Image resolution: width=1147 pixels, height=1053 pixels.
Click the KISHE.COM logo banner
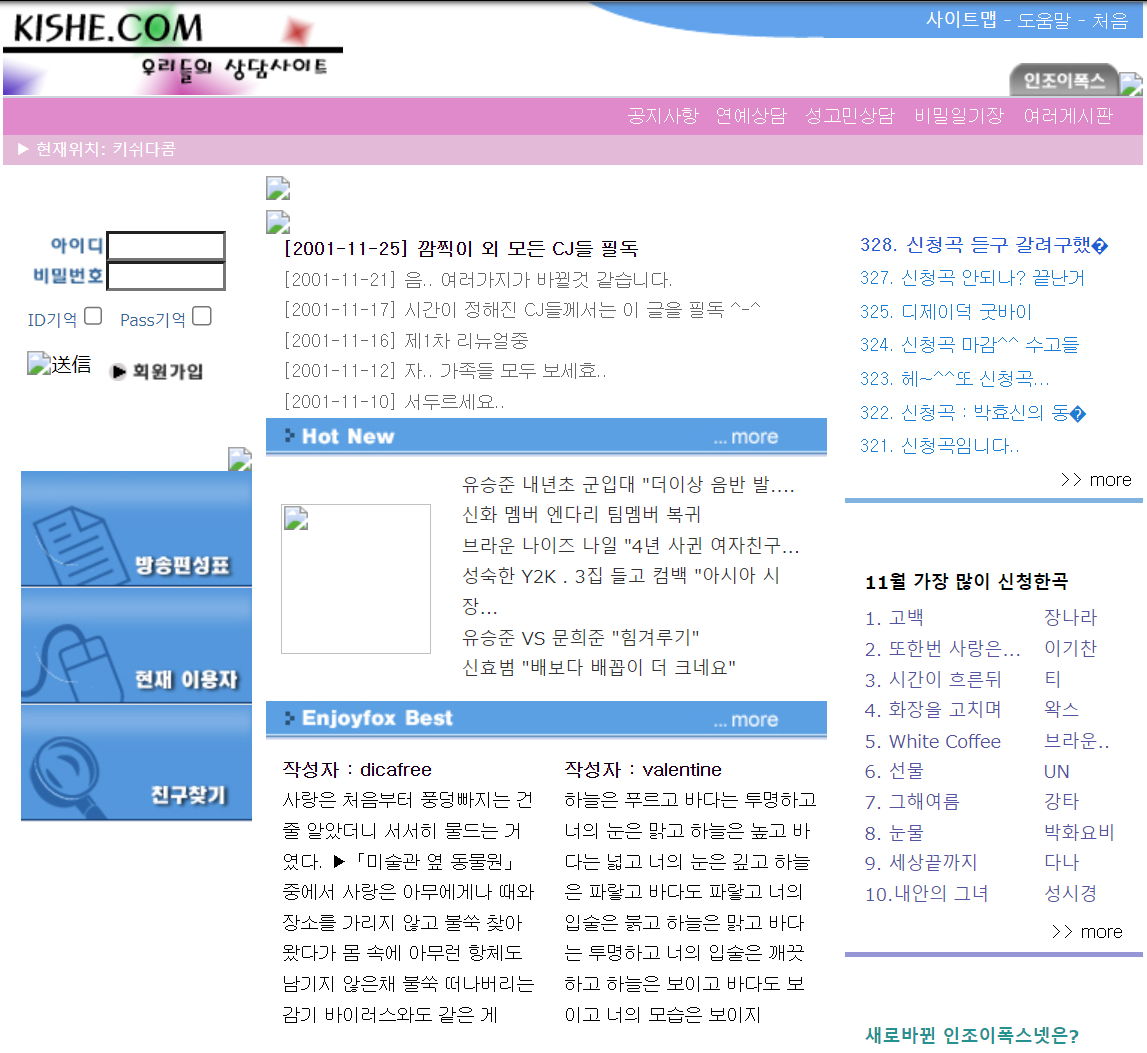172,49
